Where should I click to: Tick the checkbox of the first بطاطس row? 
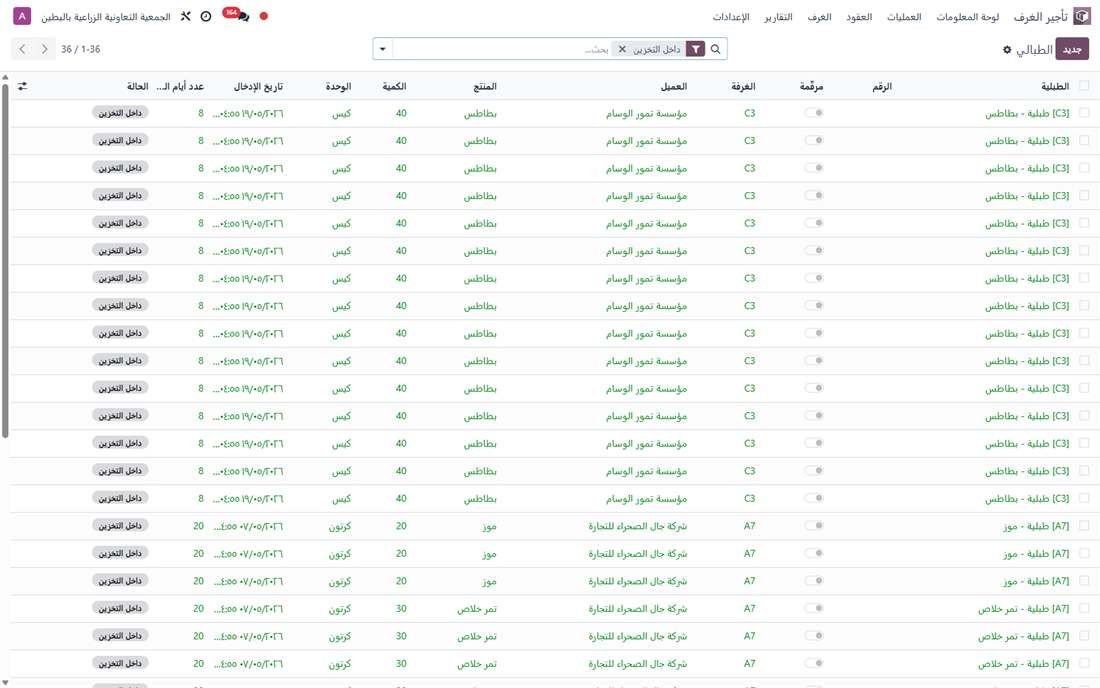[x=1084, y=113]
